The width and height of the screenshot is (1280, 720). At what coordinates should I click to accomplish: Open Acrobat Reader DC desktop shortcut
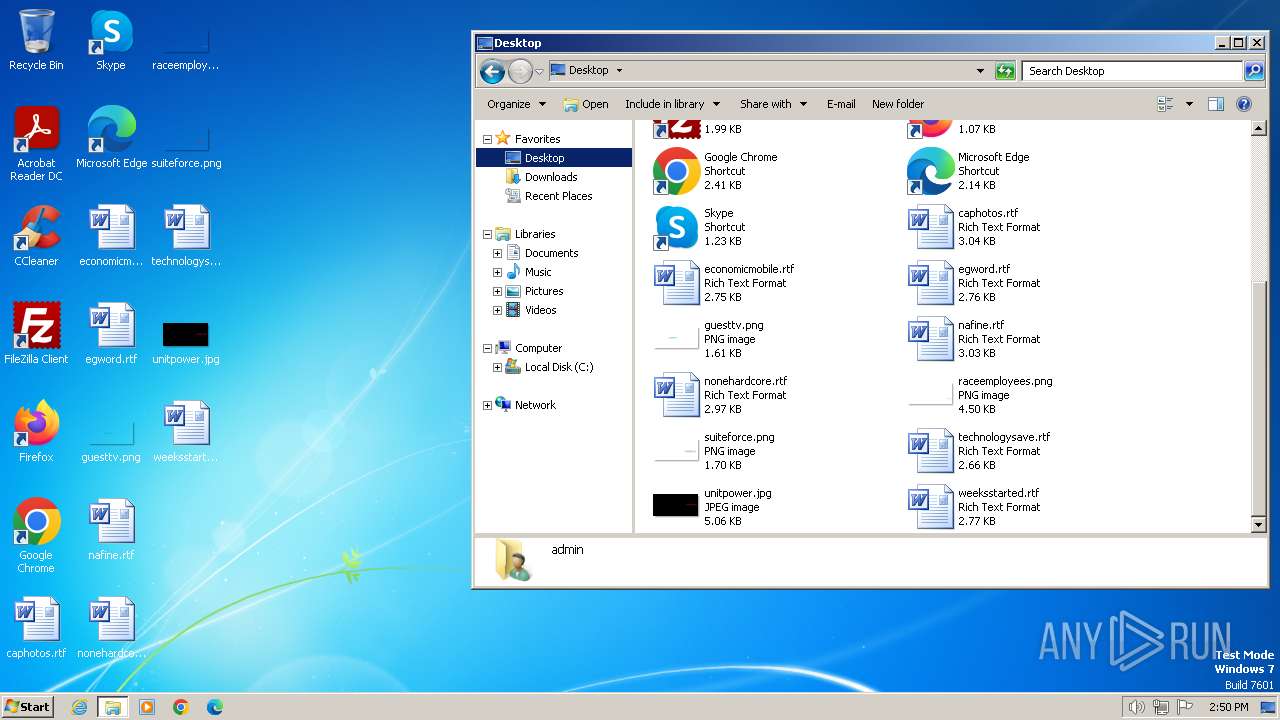(x=36, y=144)
